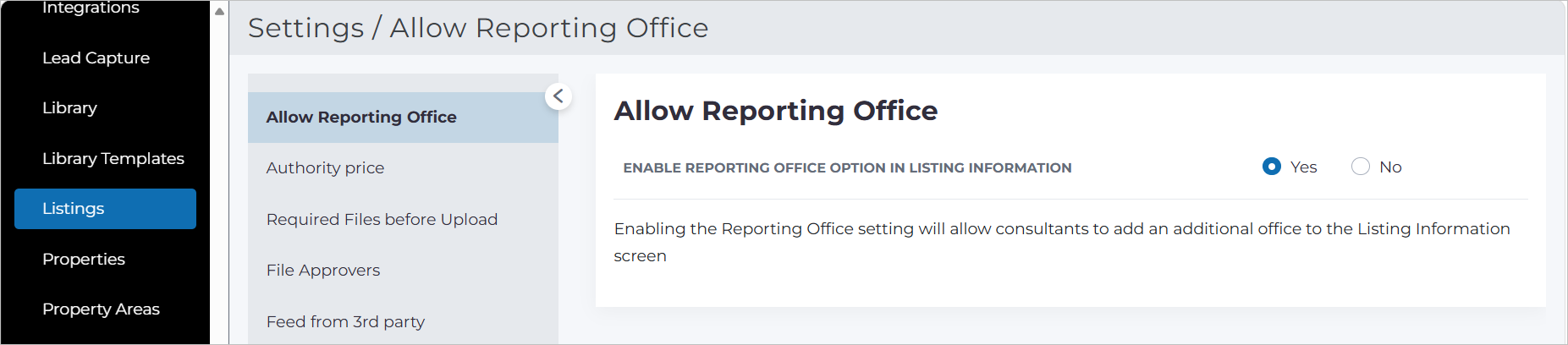
Task: Click the No option label
Action: 1390,167
